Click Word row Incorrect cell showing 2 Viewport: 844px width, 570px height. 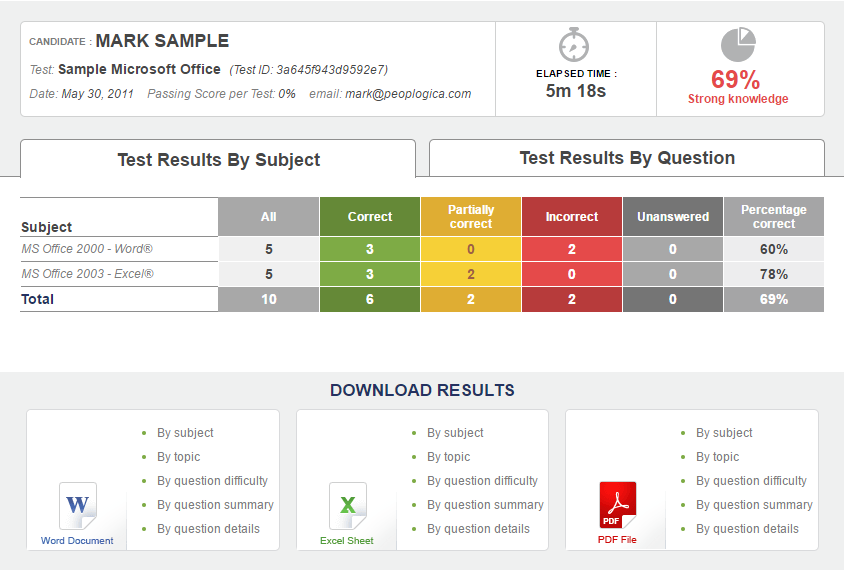572,249
